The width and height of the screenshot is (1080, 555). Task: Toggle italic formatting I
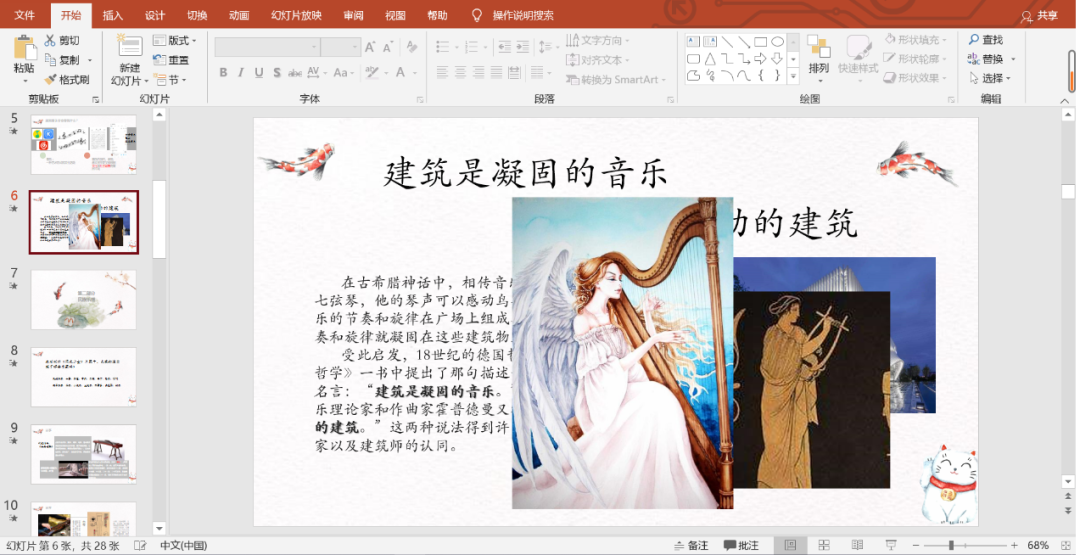[x=241, y=72]
